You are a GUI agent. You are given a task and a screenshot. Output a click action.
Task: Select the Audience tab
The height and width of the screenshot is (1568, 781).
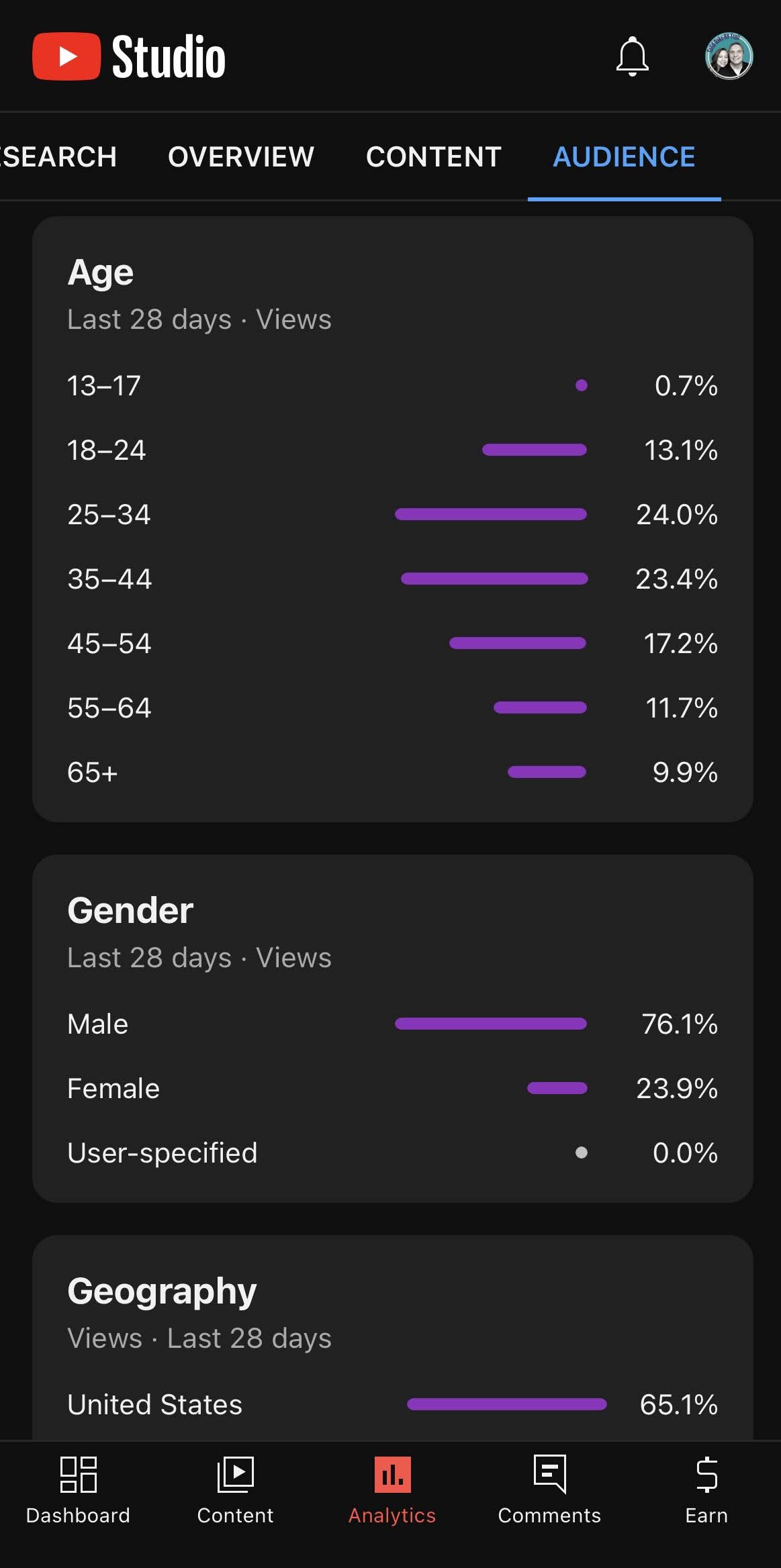coord(624,157)
